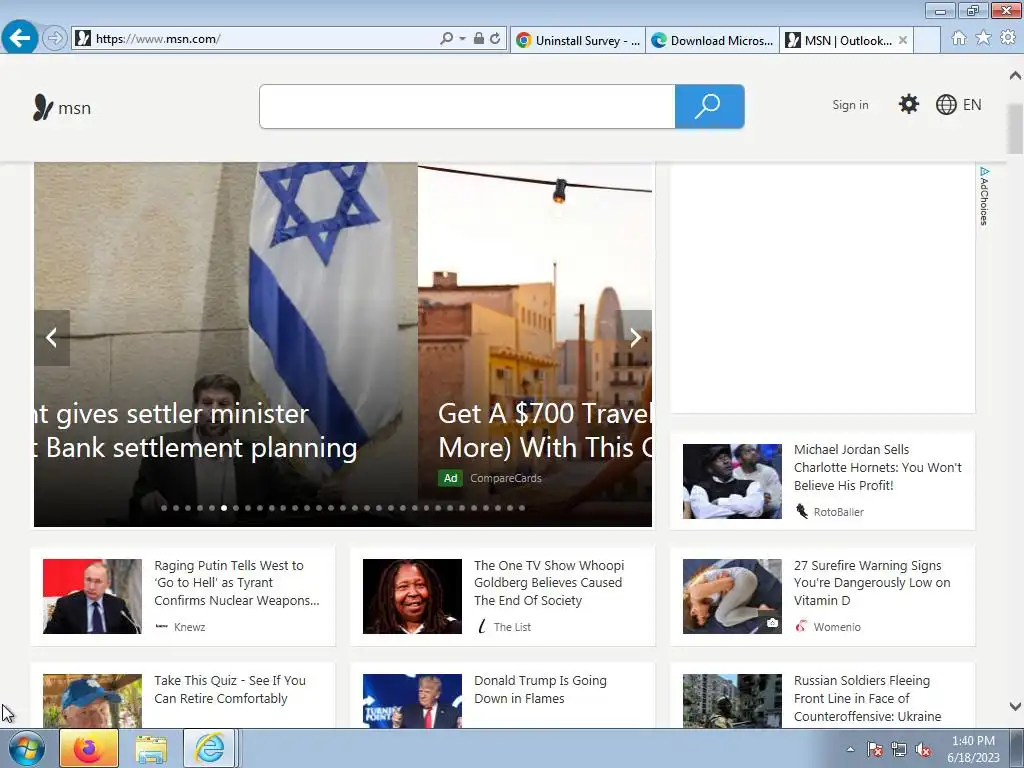The width and height of the screenshot is (1024, 768).
Task: Open the West Bank settlement planning headline
Action: tap(196, 431)
